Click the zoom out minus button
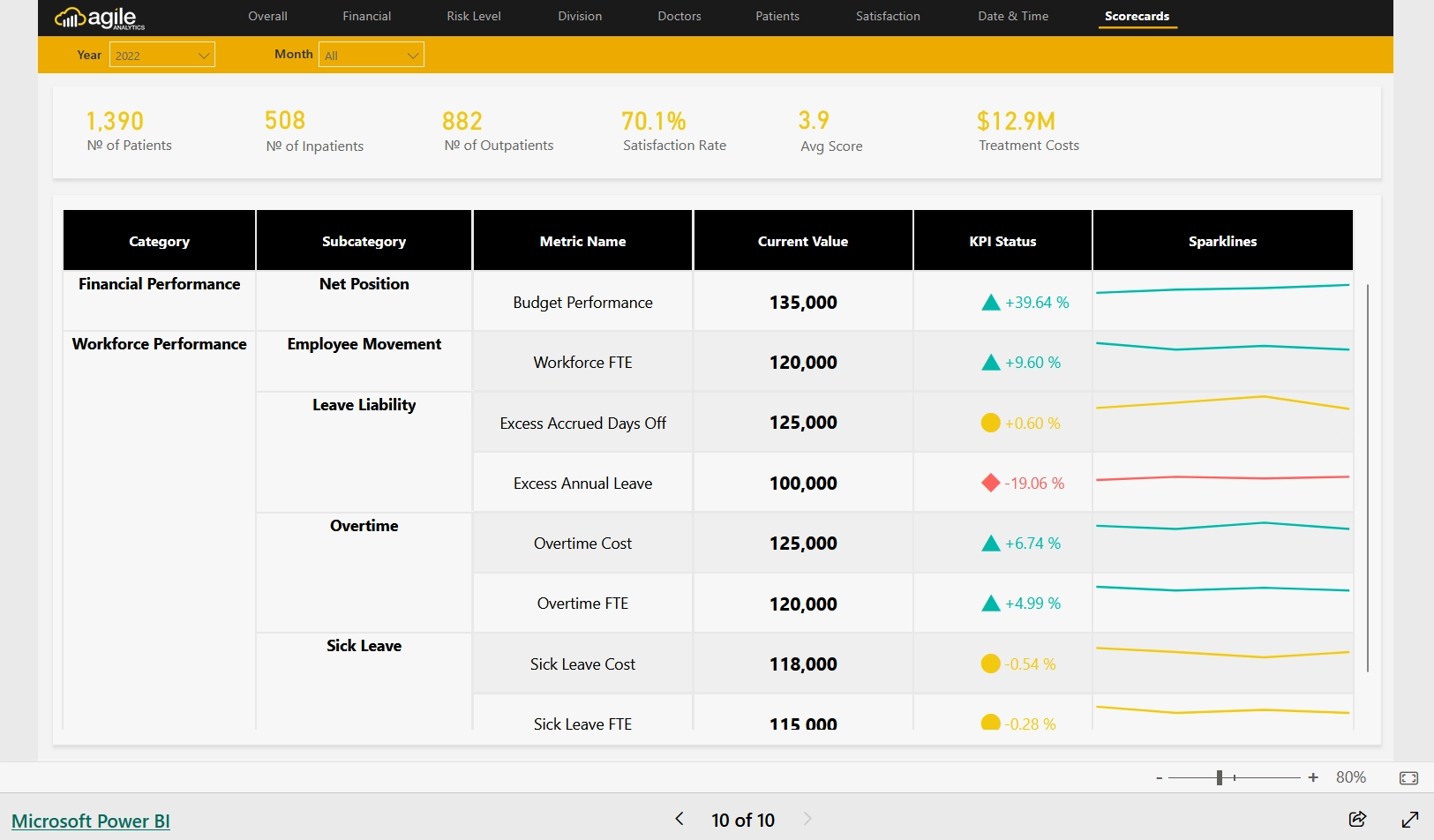1434x840 pixels. (x=1159, y=777)
